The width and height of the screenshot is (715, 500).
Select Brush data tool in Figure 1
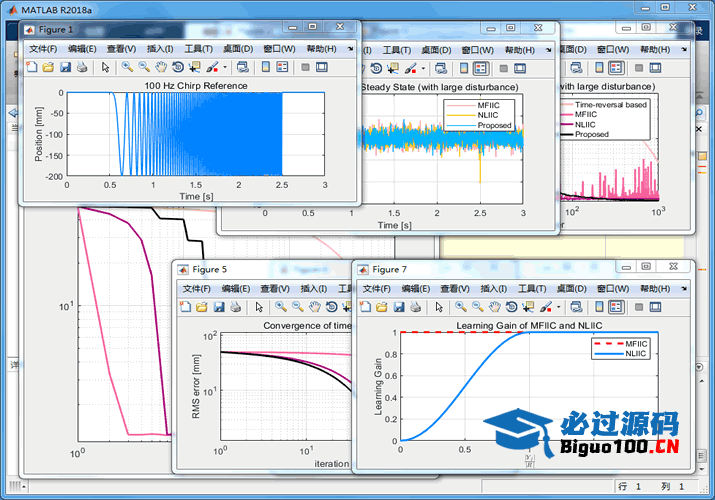212,67
